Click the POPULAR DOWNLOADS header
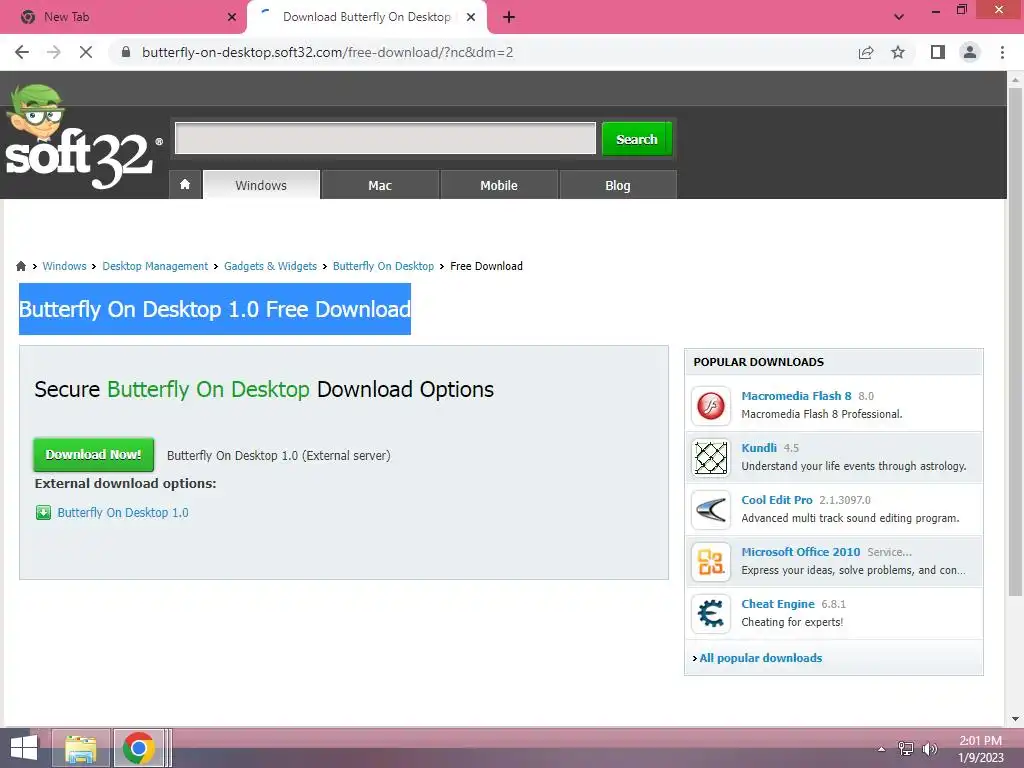1024x768 pixels. (x=759, y=362)
